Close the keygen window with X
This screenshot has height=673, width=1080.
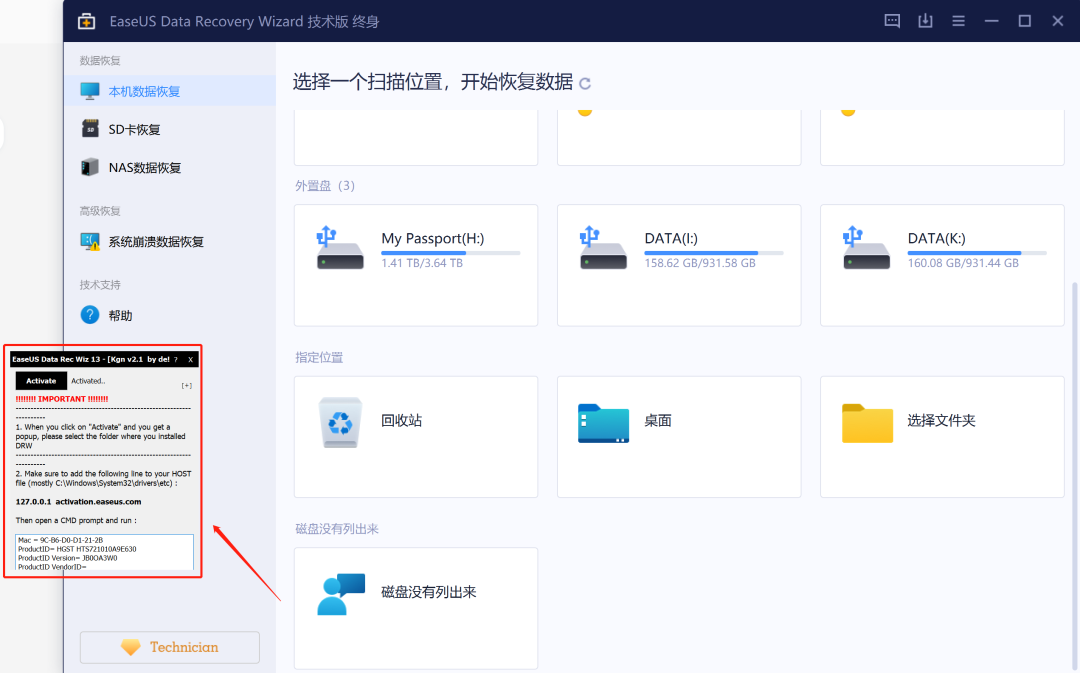coord(191,360)
